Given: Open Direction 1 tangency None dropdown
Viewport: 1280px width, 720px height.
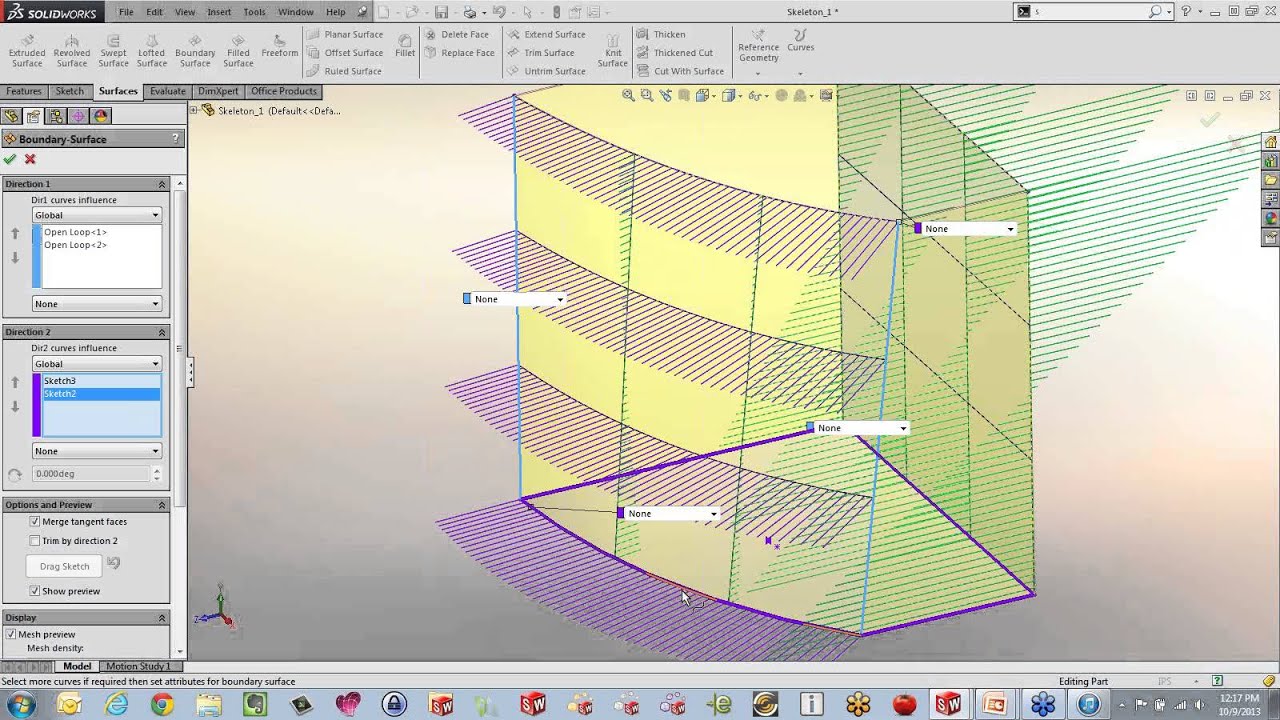Looking at the screenshot, I should point(97,304).
